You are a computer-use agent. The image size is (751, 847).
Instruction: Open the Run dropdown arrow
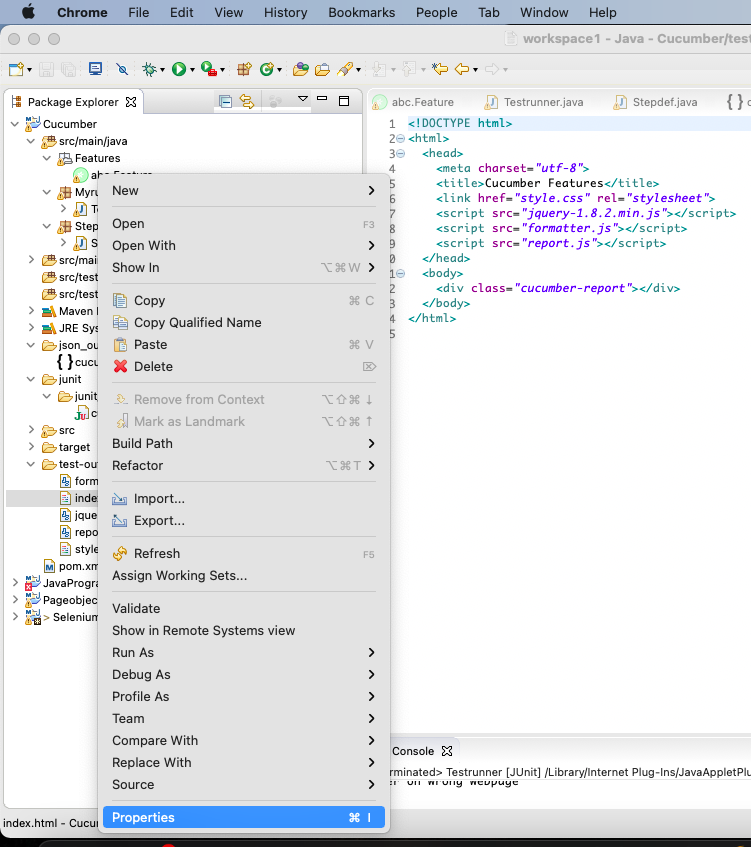[x=192, y=70]
